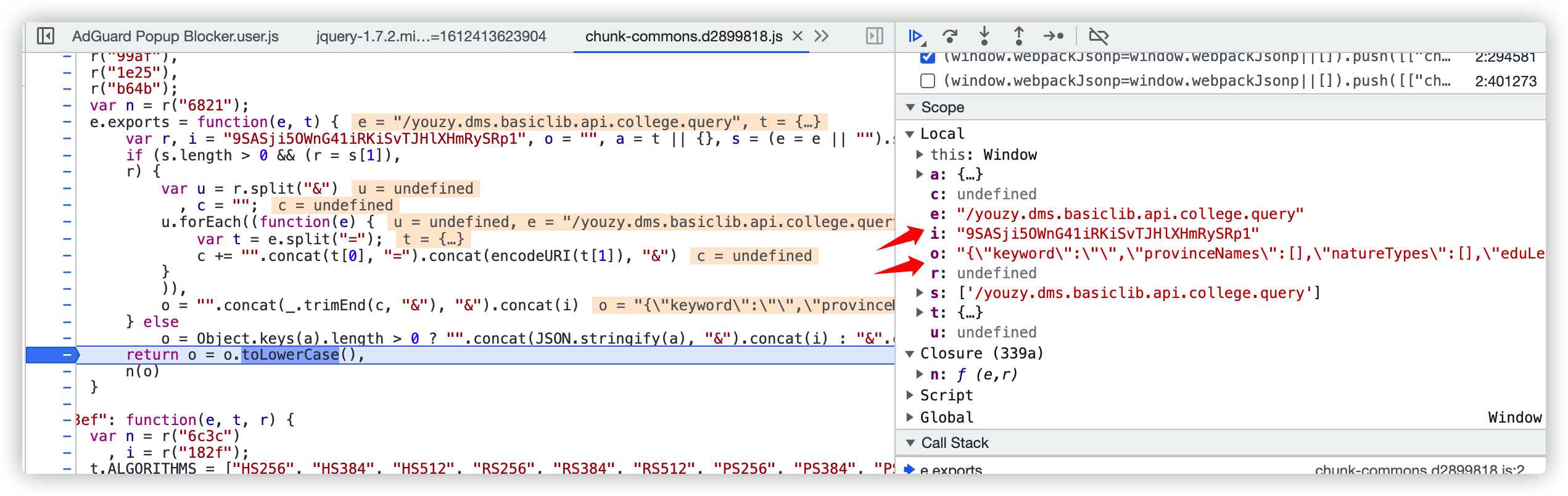The width and height of the screenshot is (1568, 496).
Task: Expand the n: ƒ (e,r) function
Action: coord(920,374)
